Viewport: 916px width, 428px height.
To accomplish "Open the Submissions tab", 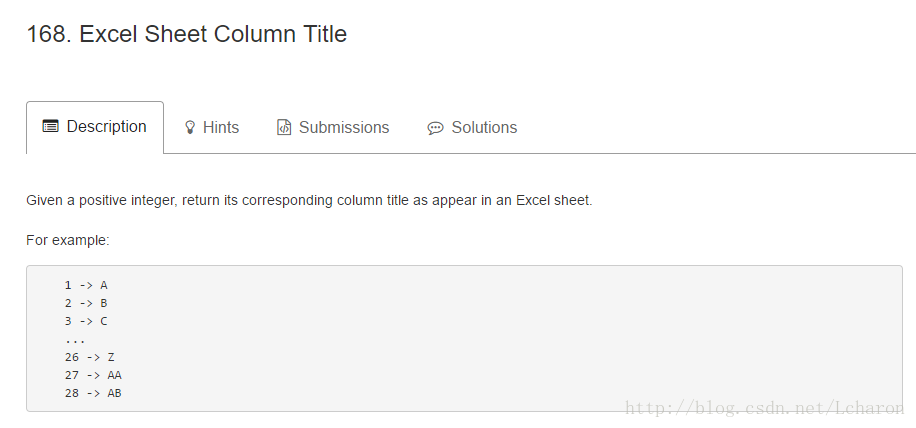I will tap(333, 127).
